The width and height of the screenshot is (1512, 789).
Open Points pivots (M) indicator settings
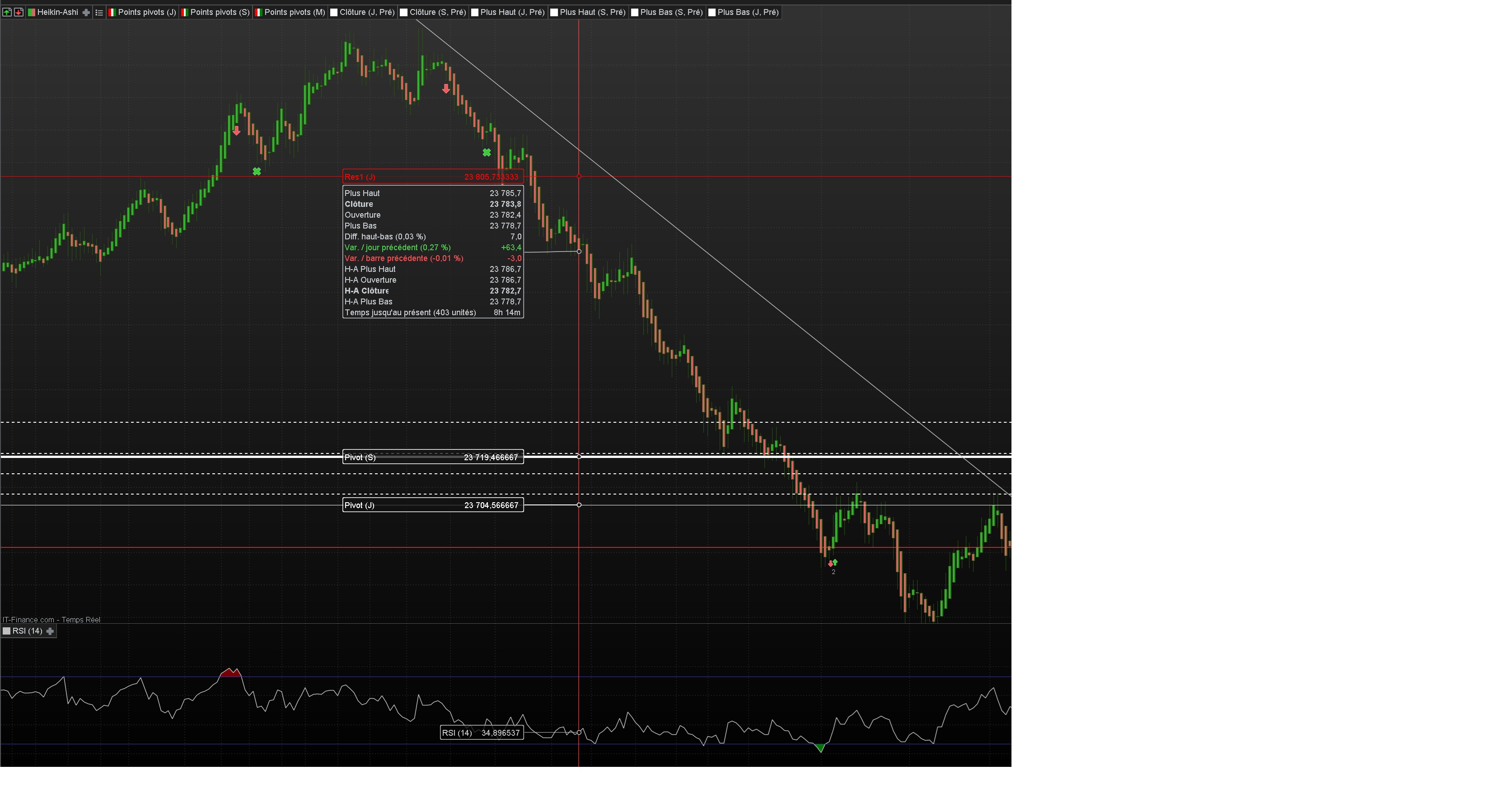tap(294, 12)
